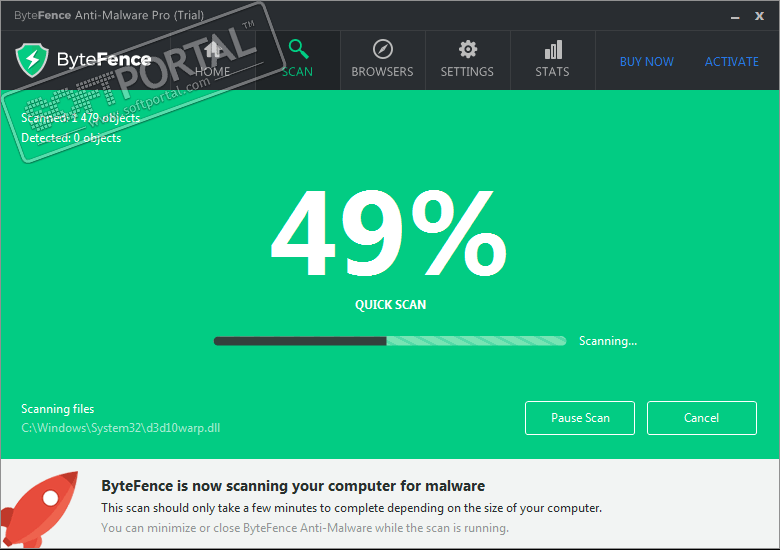The width and height of the screenshot is (780, 550).
Task: Switch to the BROWSERS tab label
Action: [x=382, y=72]
